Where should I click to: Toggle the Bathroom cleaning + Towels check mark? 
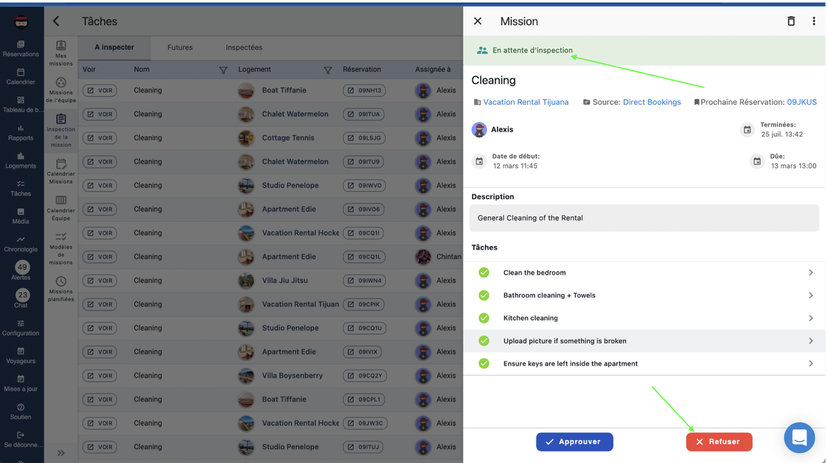tap(484, 295)
